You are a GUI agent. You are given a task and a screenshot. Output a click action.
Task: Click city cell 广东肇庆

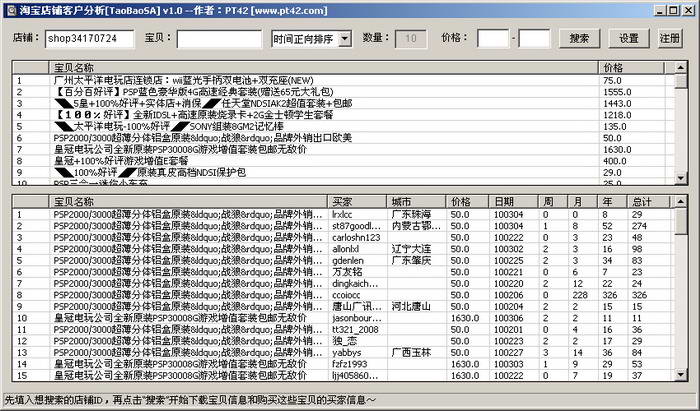click(411, 261)
